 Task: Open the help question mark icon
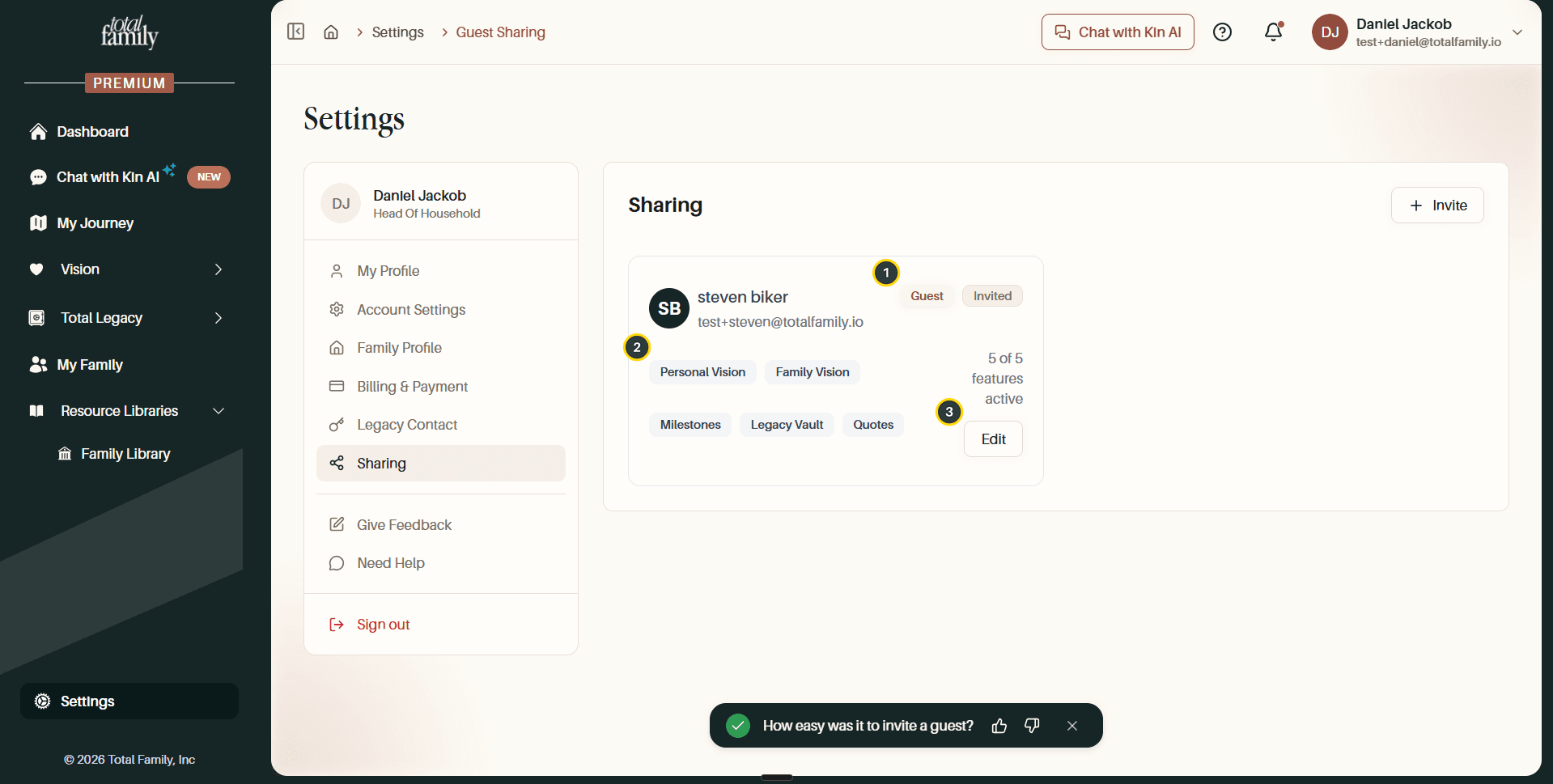tap(1222, 32)
